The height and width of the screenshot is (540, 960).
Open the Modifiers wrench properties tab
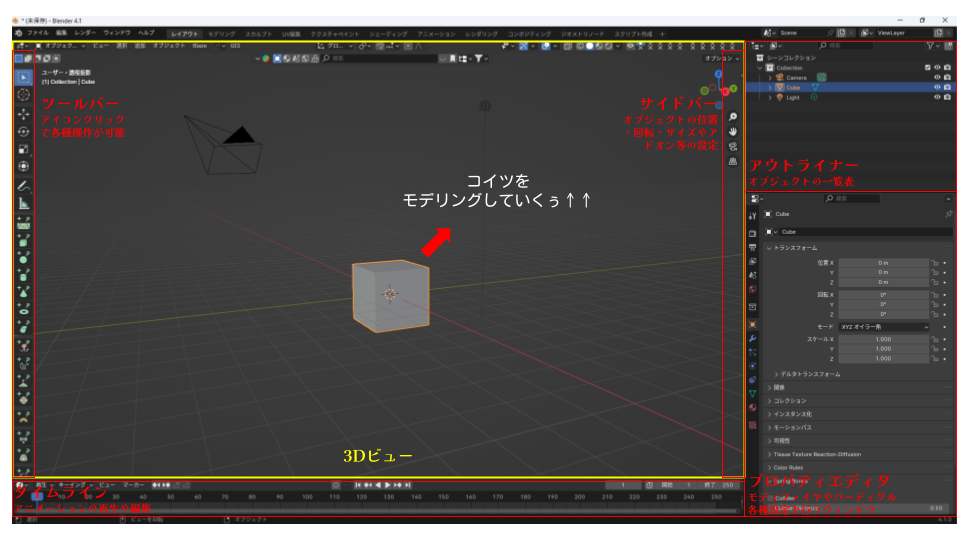tap(753, 338)
